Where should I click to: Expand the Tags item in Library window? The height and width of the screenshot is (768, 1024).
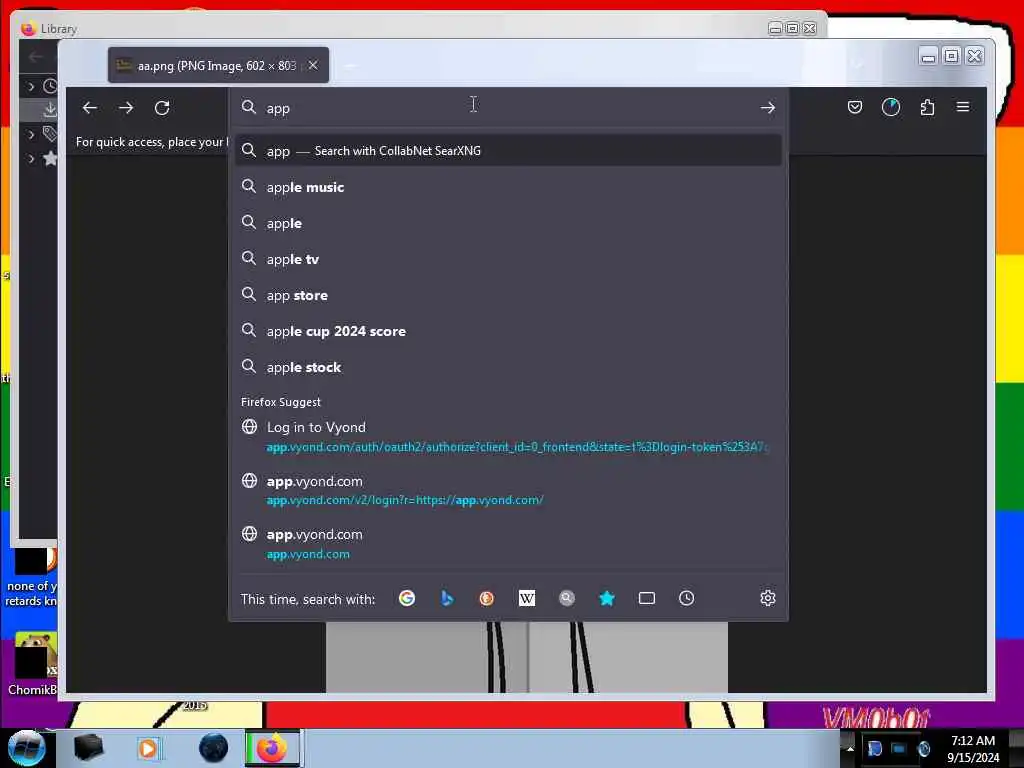pos(31,135)
